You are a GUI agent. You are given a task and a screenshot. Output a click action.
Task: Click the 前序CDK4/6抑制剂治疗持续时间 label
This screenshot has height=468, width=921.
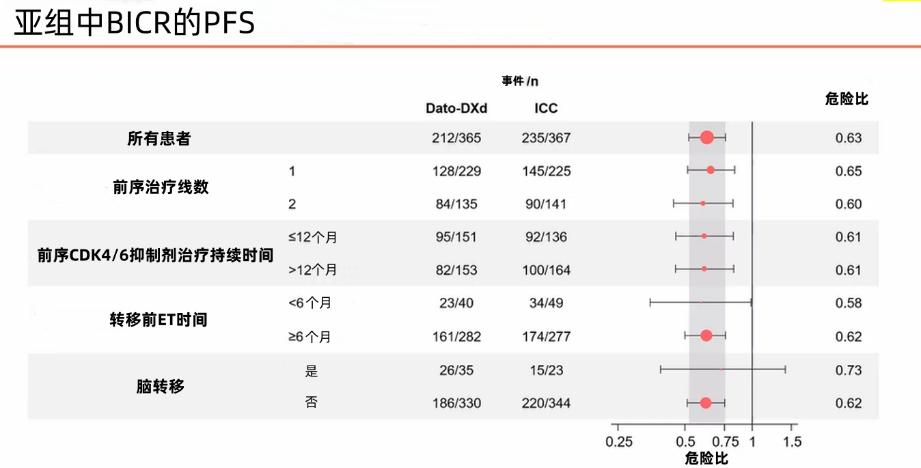point(155,254)
